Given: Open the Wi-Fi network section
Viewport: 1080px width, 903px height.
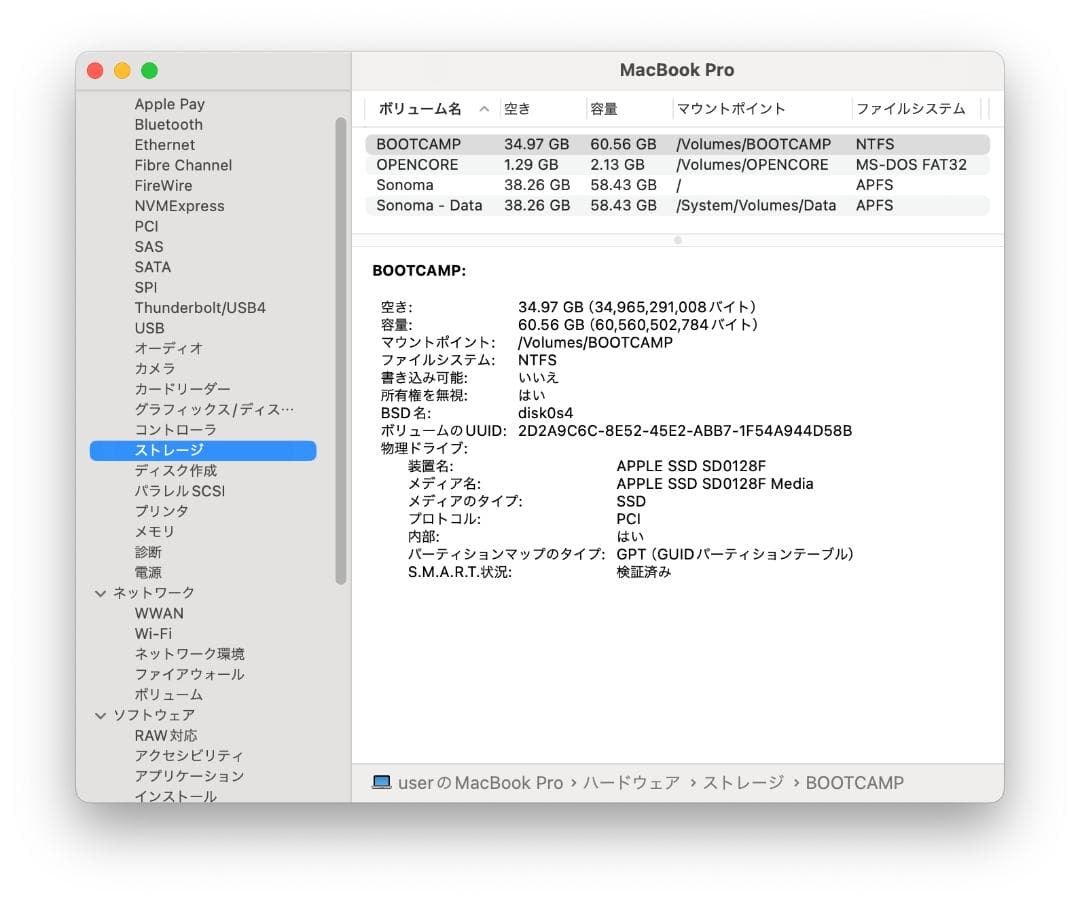Looking at the screenshot, I should (x=154, y=633).
